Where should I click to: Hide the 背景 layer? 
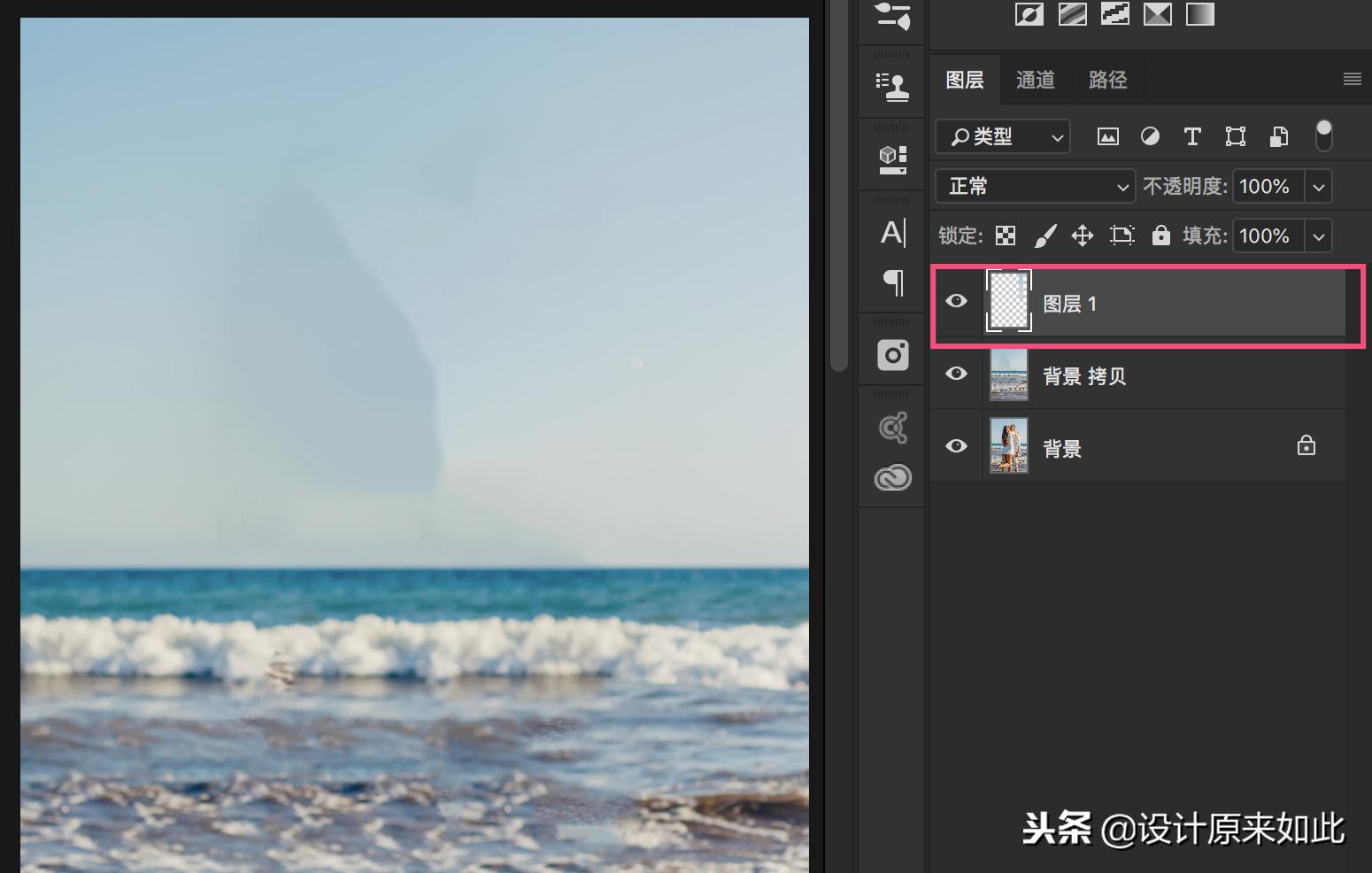pyautogui.click(x=956, y=446)
